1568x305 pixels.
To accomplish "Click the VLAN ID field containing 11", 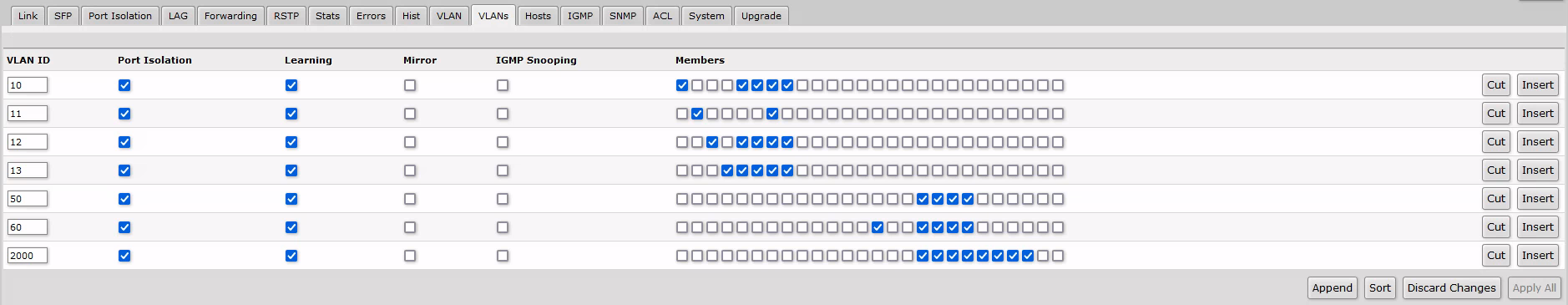I will 28,114.
